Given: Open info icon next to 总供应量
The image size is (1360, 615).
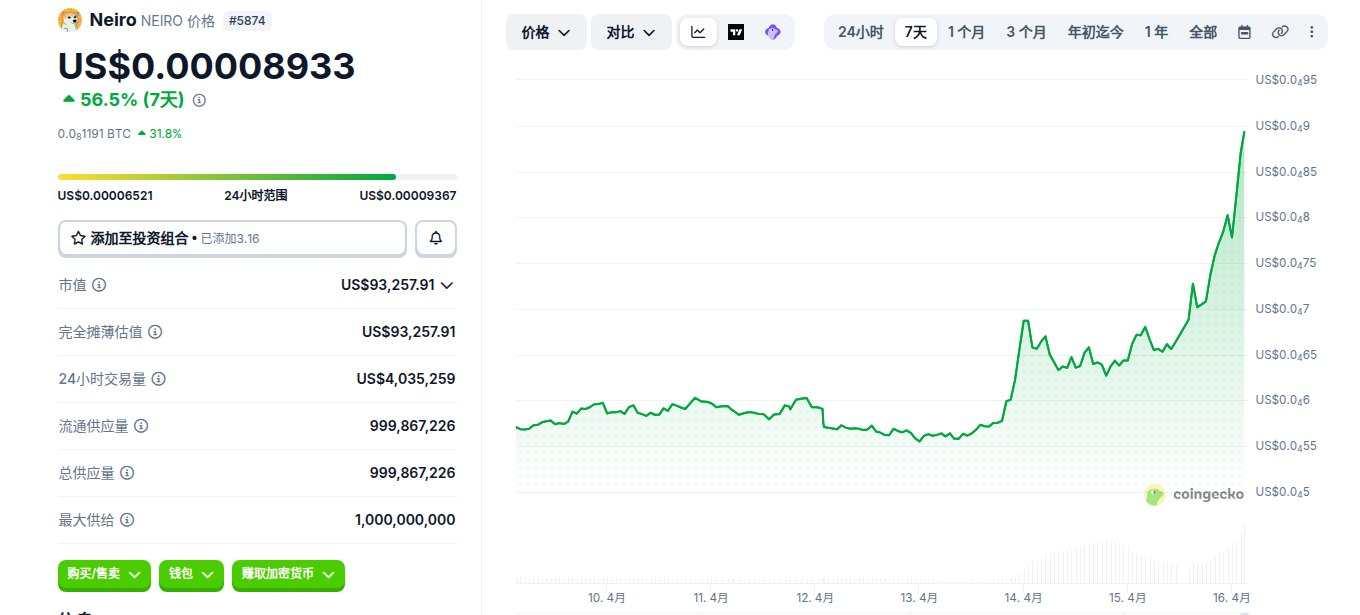Looking at the screenshot, I should tap(127, 473).
